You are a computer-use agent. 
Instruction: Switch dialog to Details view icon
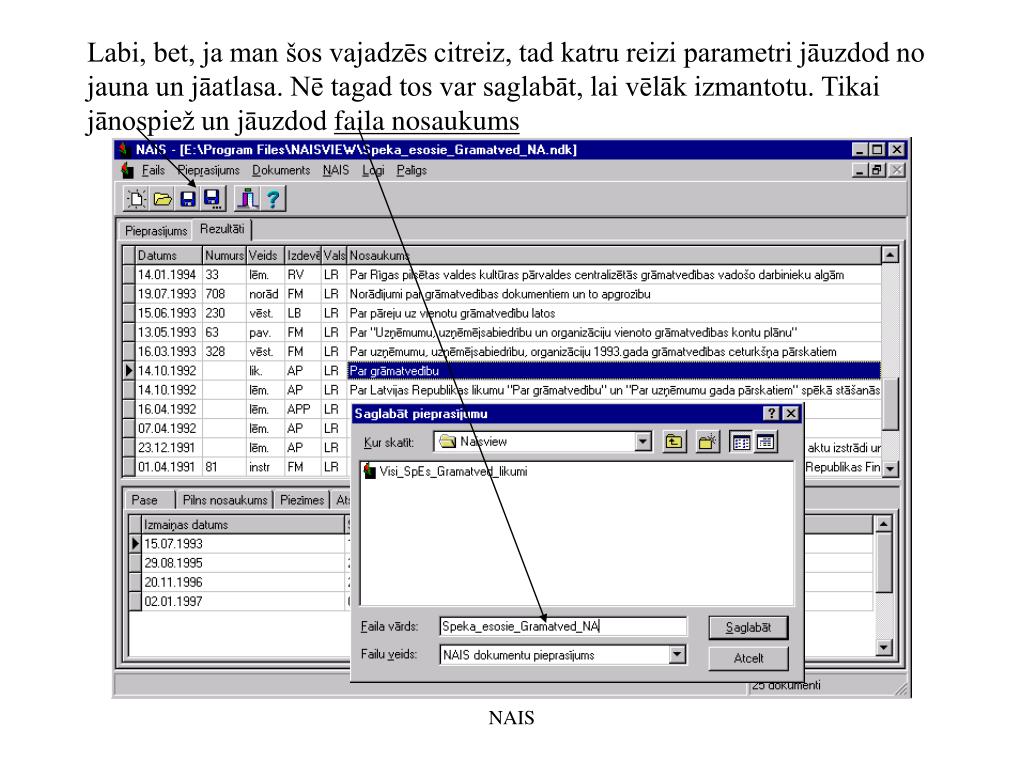tap(765, 442)
